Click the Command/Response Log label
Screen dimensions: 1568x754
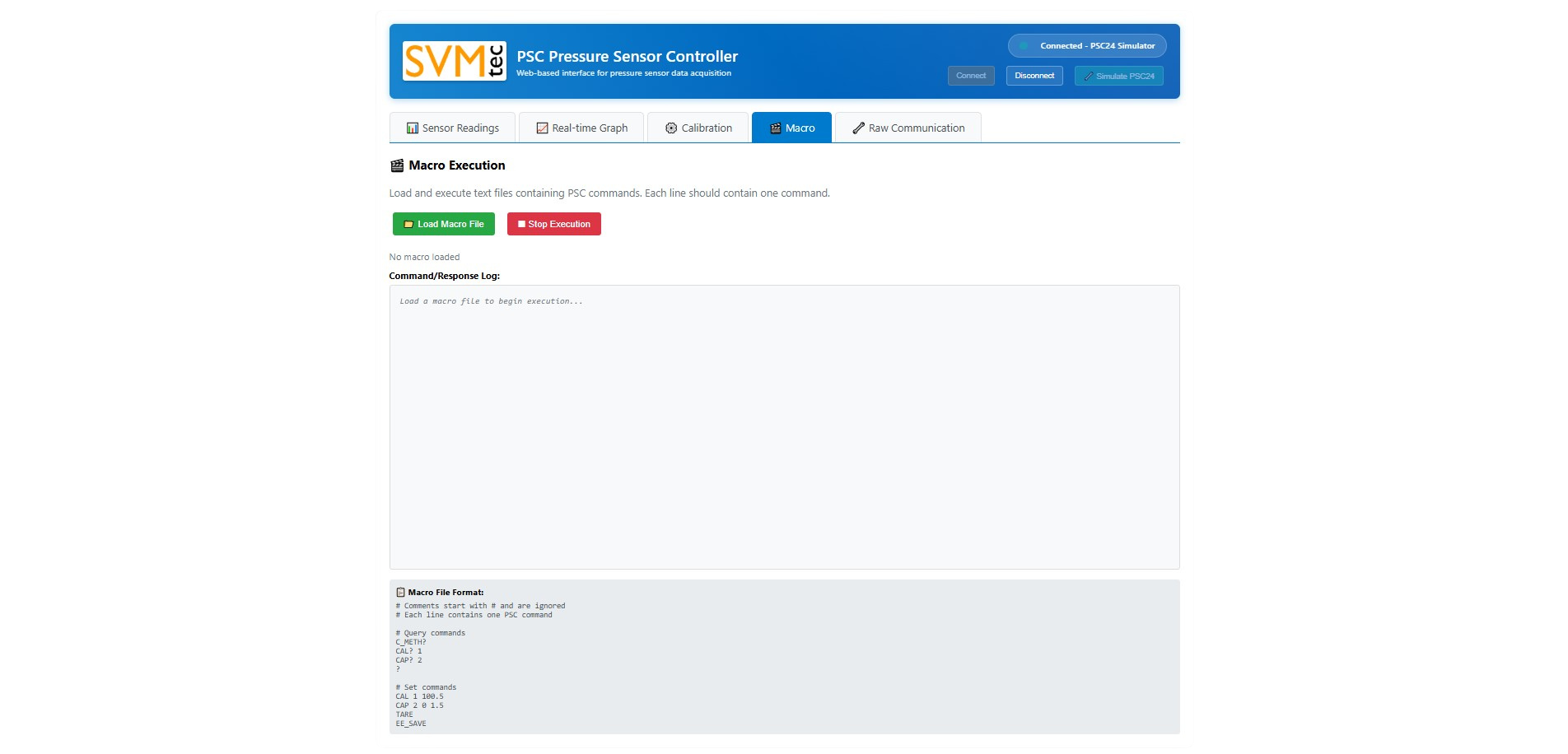[x=444, y=277]
